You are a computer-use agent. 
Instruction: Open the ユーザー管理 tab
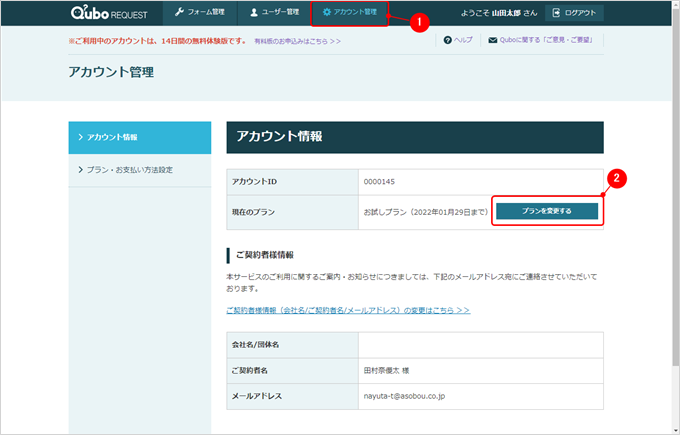275,13
